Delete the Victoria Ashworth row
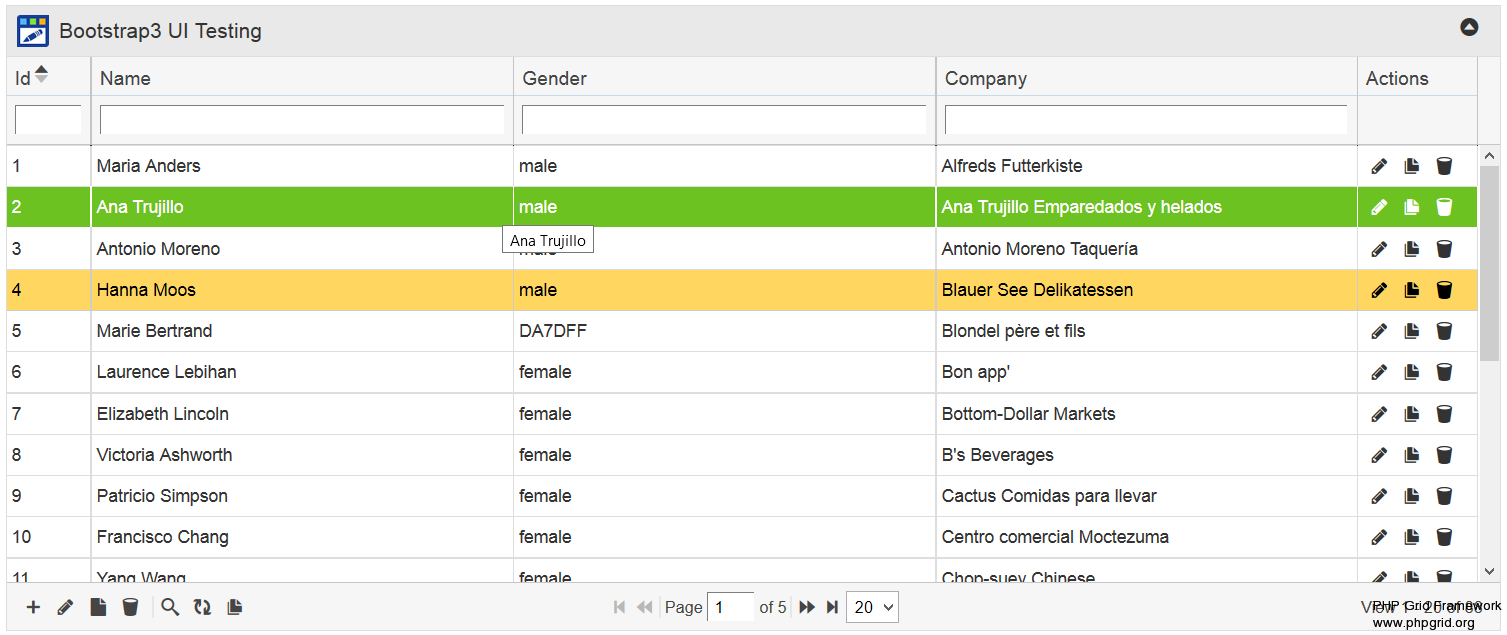Image resolution: width=1507 pixels, height=635 pixels. tap(1444, 455)
